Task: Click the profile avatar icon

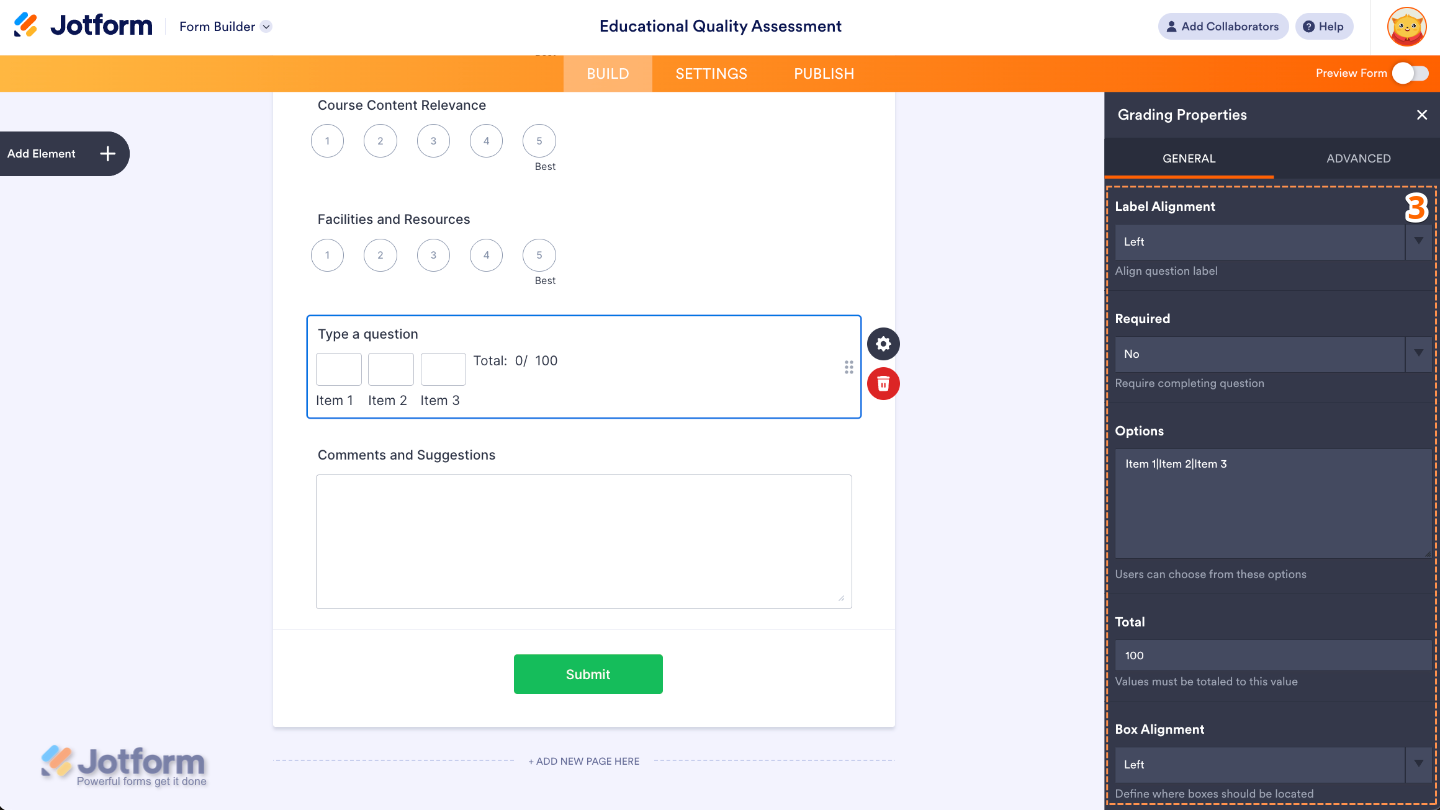Action: (x=1406, y=26)
